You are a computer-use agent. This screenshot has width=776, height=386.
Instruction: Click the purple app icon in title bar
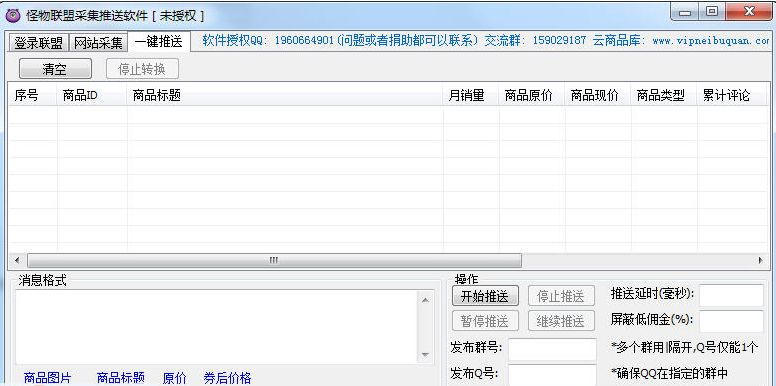click(x=13, y=16)
